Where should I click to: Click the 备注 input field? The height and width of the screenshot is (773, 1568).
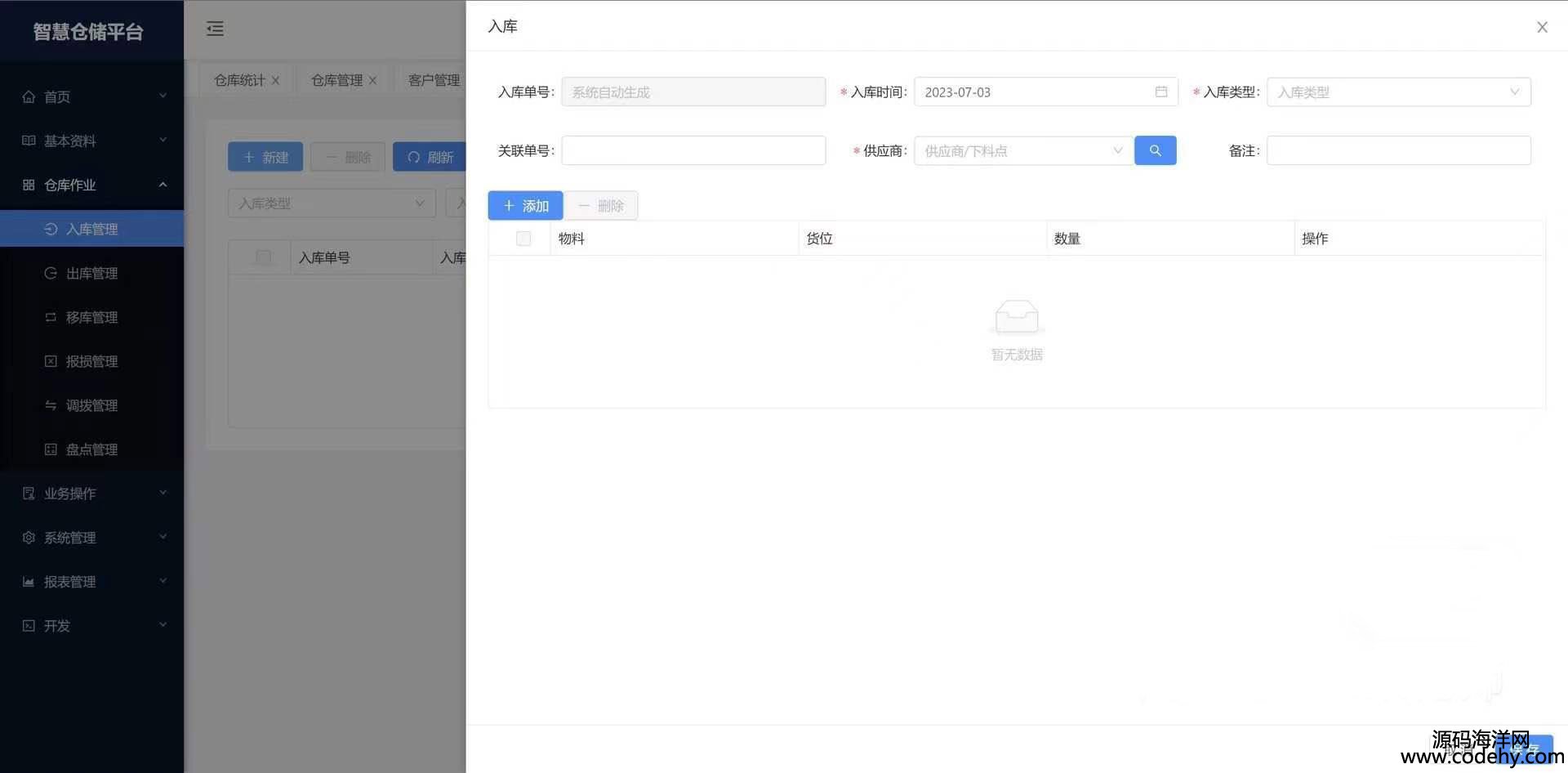[1398, 150]
